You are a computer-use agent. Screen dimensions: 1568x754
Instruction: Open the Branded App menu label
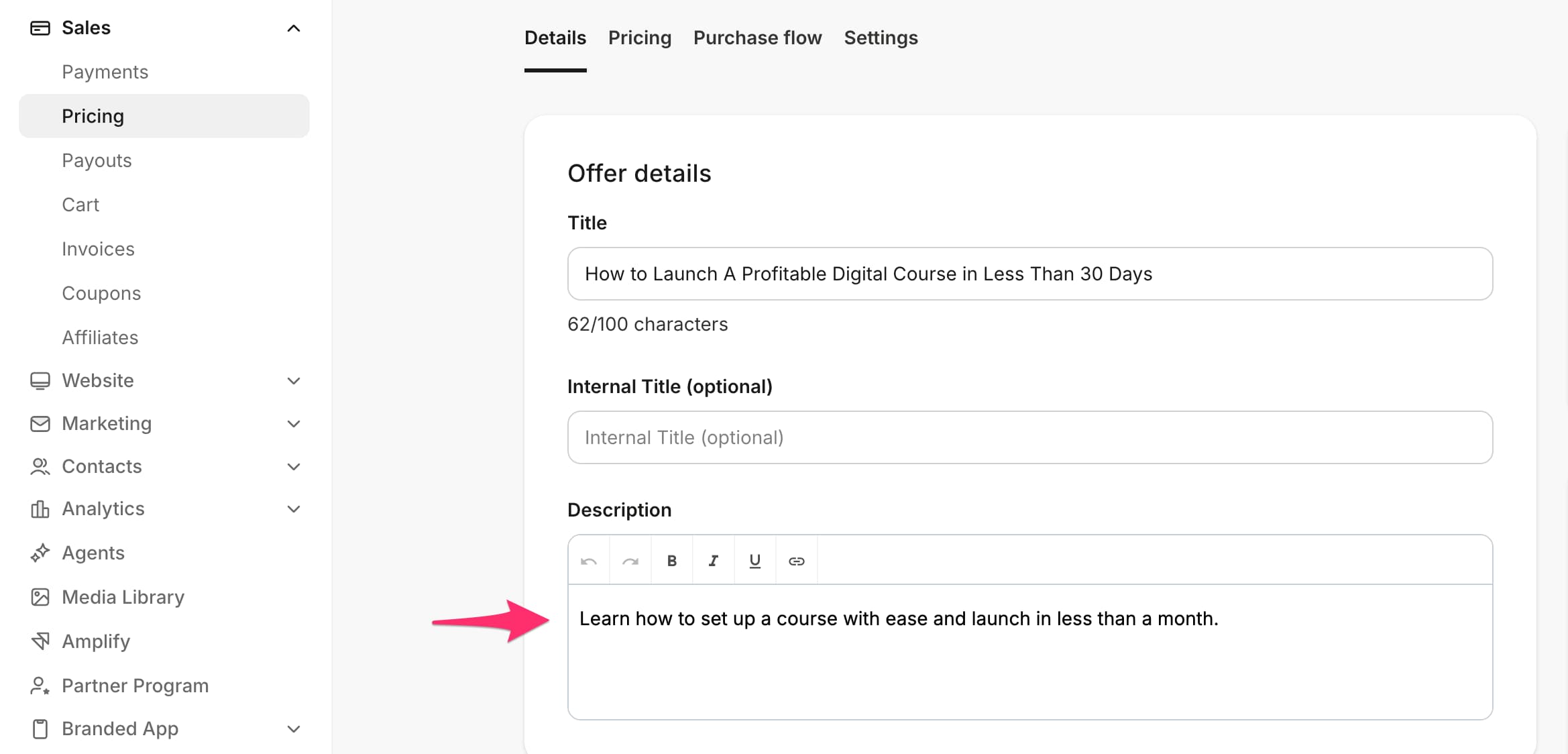(120, 729)
